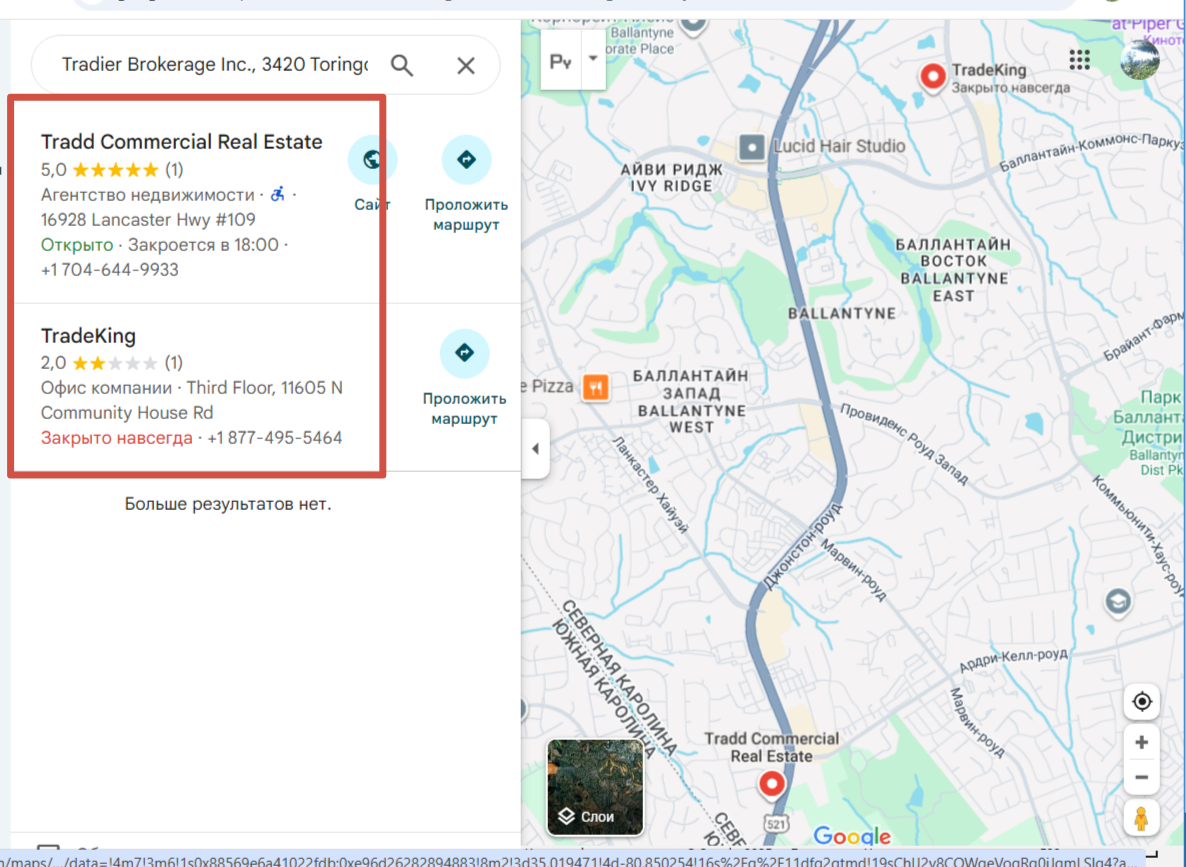Zoom out of the map

[1141, 778]
